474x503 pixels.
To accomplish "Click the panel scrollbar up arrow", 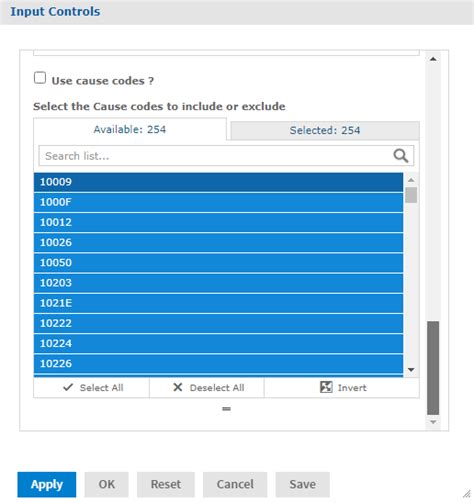I will (433, 59).
